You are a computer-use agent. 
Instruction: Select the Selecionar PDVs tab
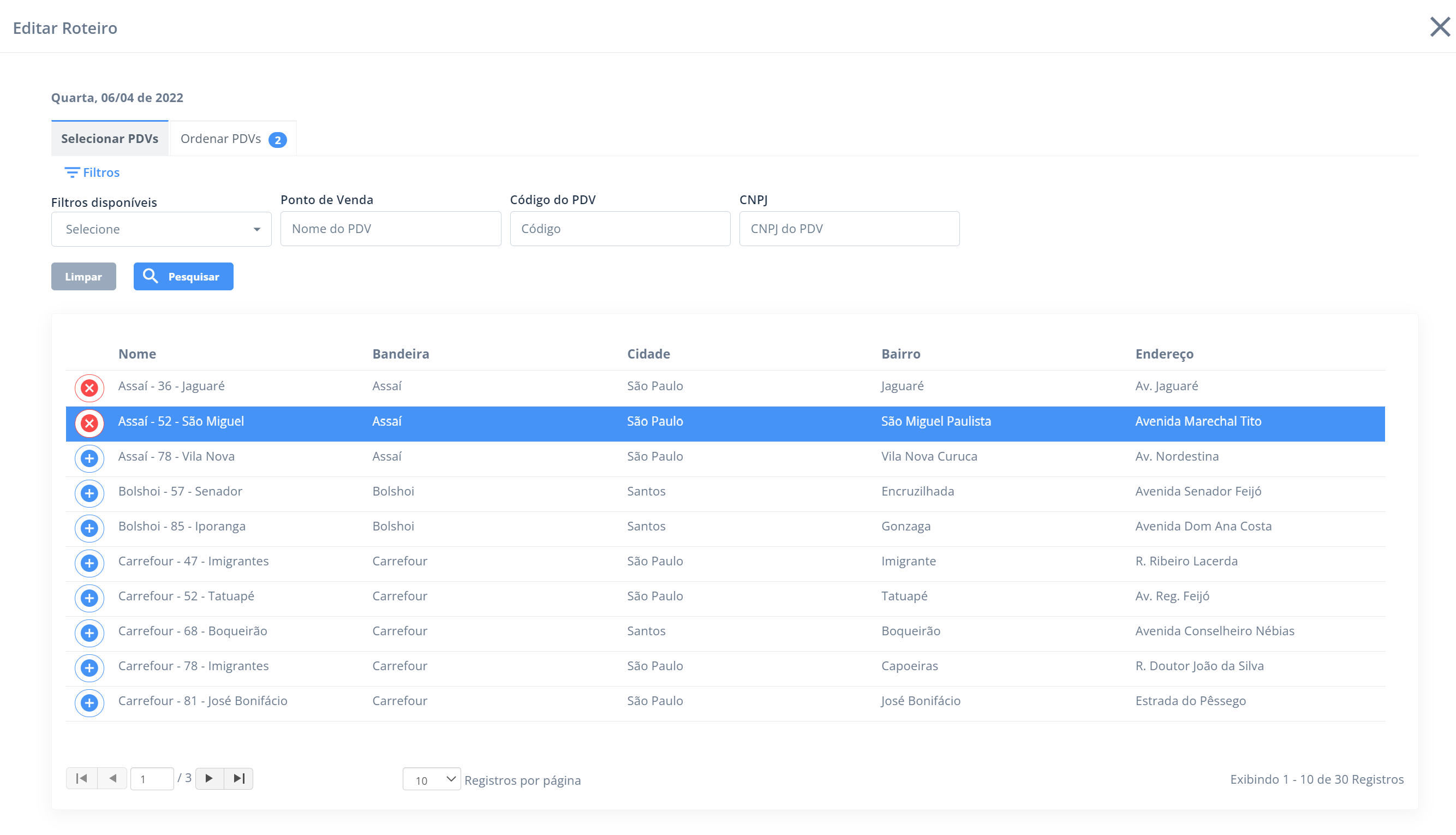[x=110, y=139]
